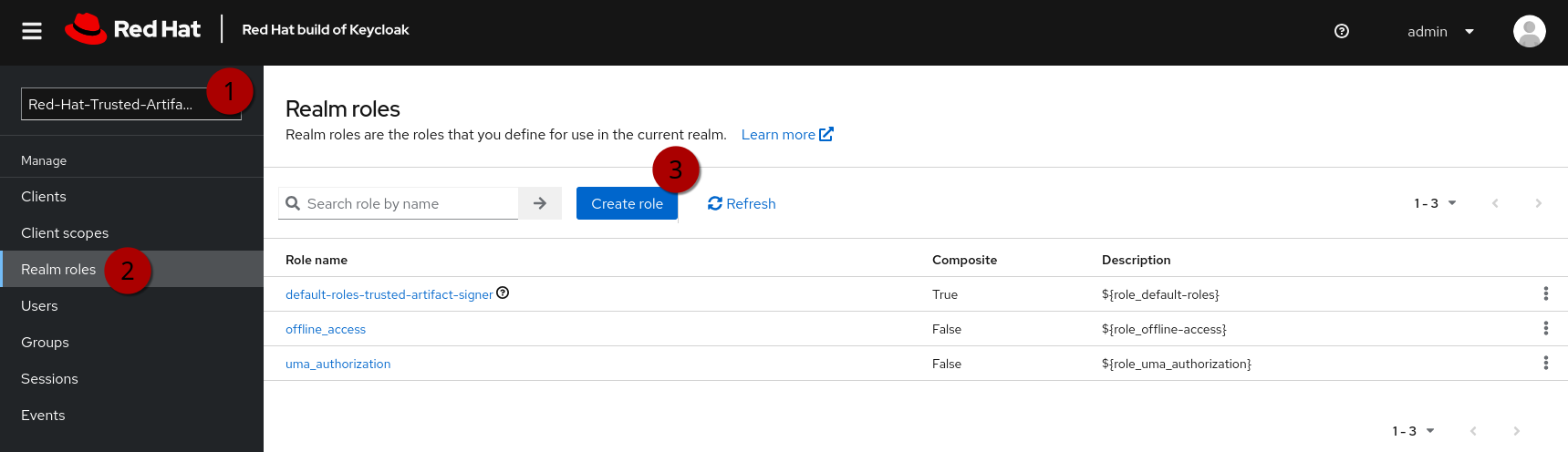Select Client scopes in sidebar

click(65, 233)
